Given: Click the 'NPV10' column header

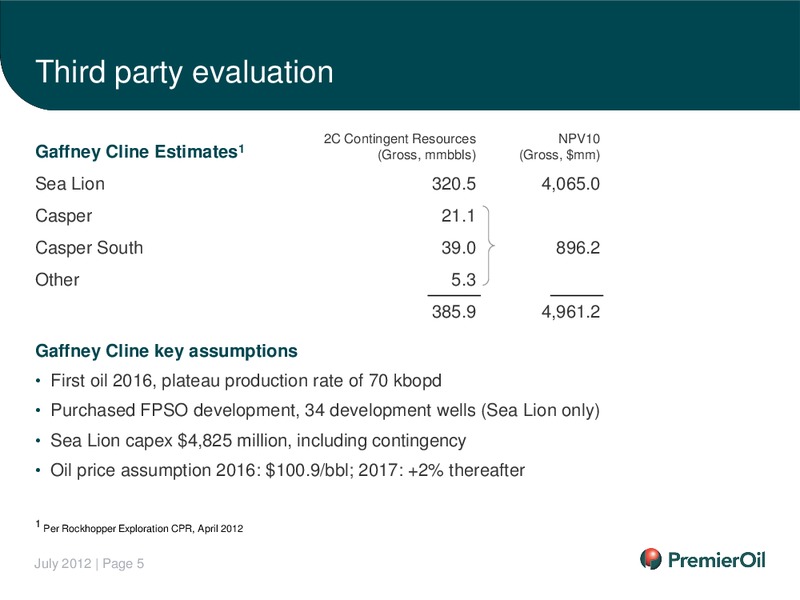Looking at the screenshot, I should 579,139.
